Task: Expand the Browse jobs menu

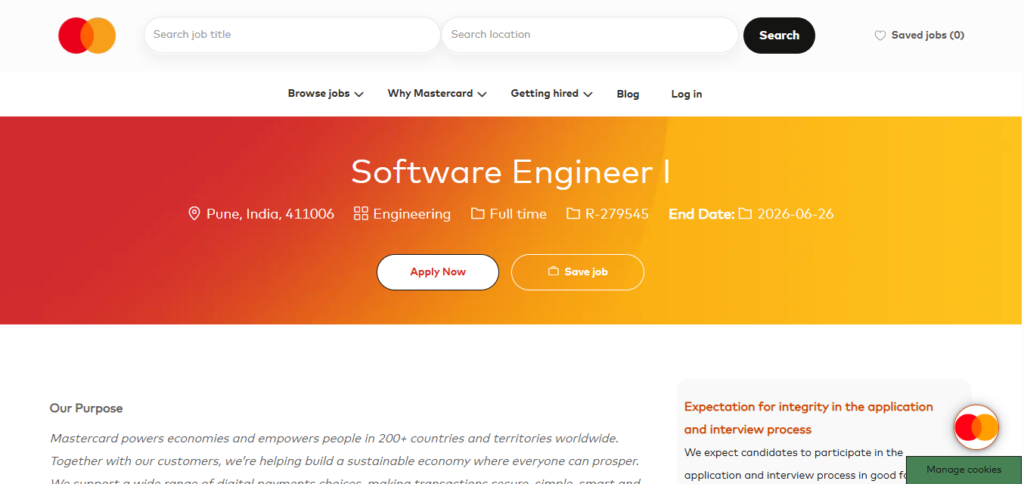Action: (x=325, y=93)
